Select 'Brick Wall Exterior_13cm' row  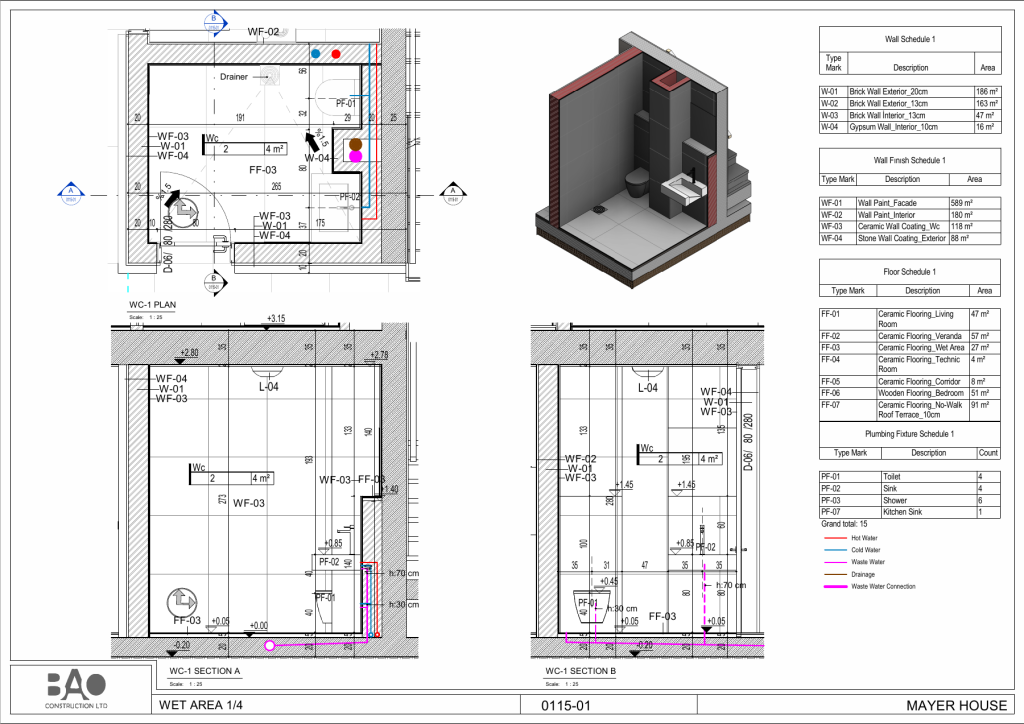coord(910,103)
